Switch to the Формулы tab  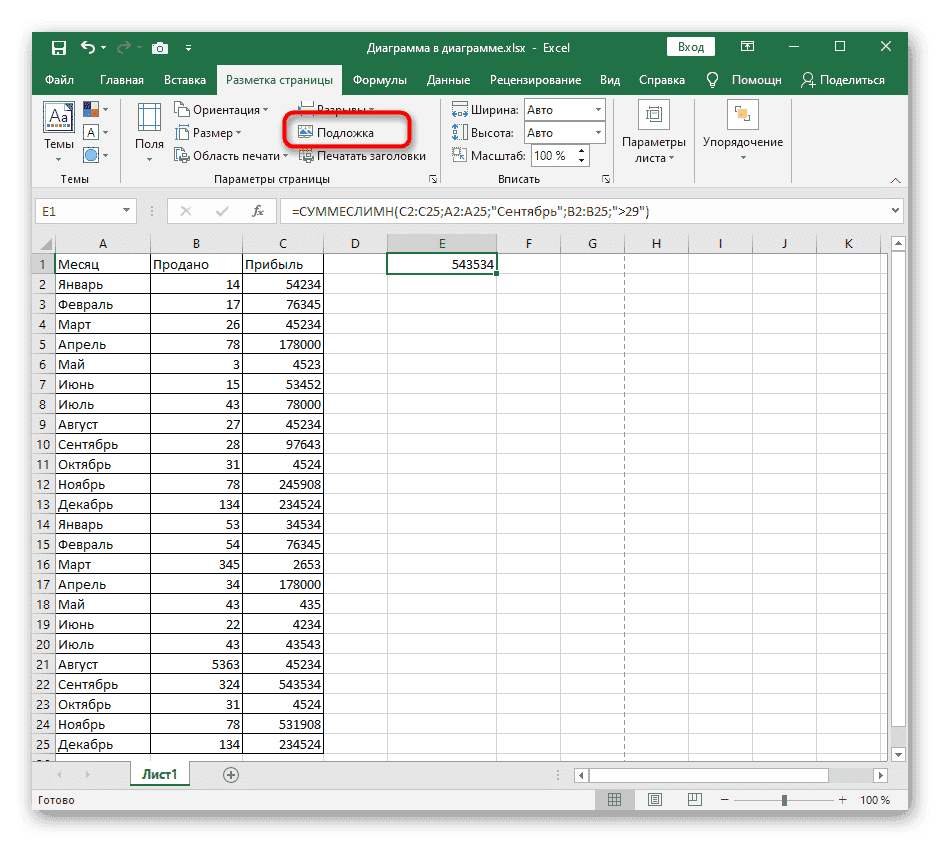pyautogui.click(x=379, y=80)
